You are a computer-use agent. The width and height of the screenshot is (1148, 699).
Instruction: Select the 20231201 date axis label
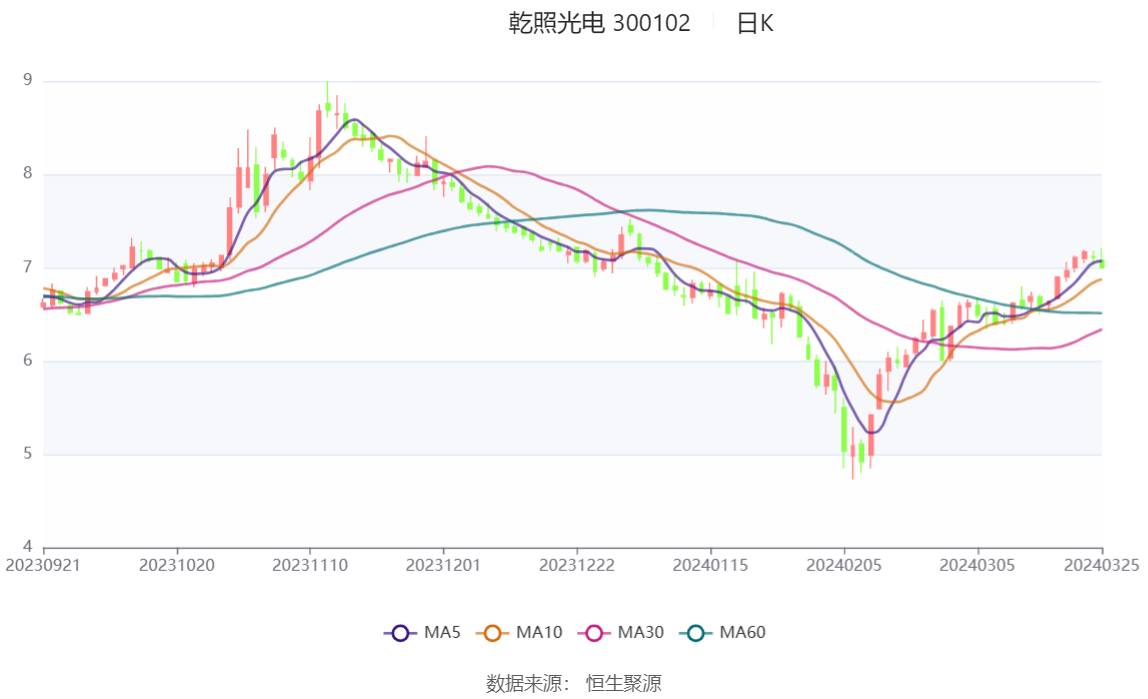pyautogui.click(x=443, y=566)
